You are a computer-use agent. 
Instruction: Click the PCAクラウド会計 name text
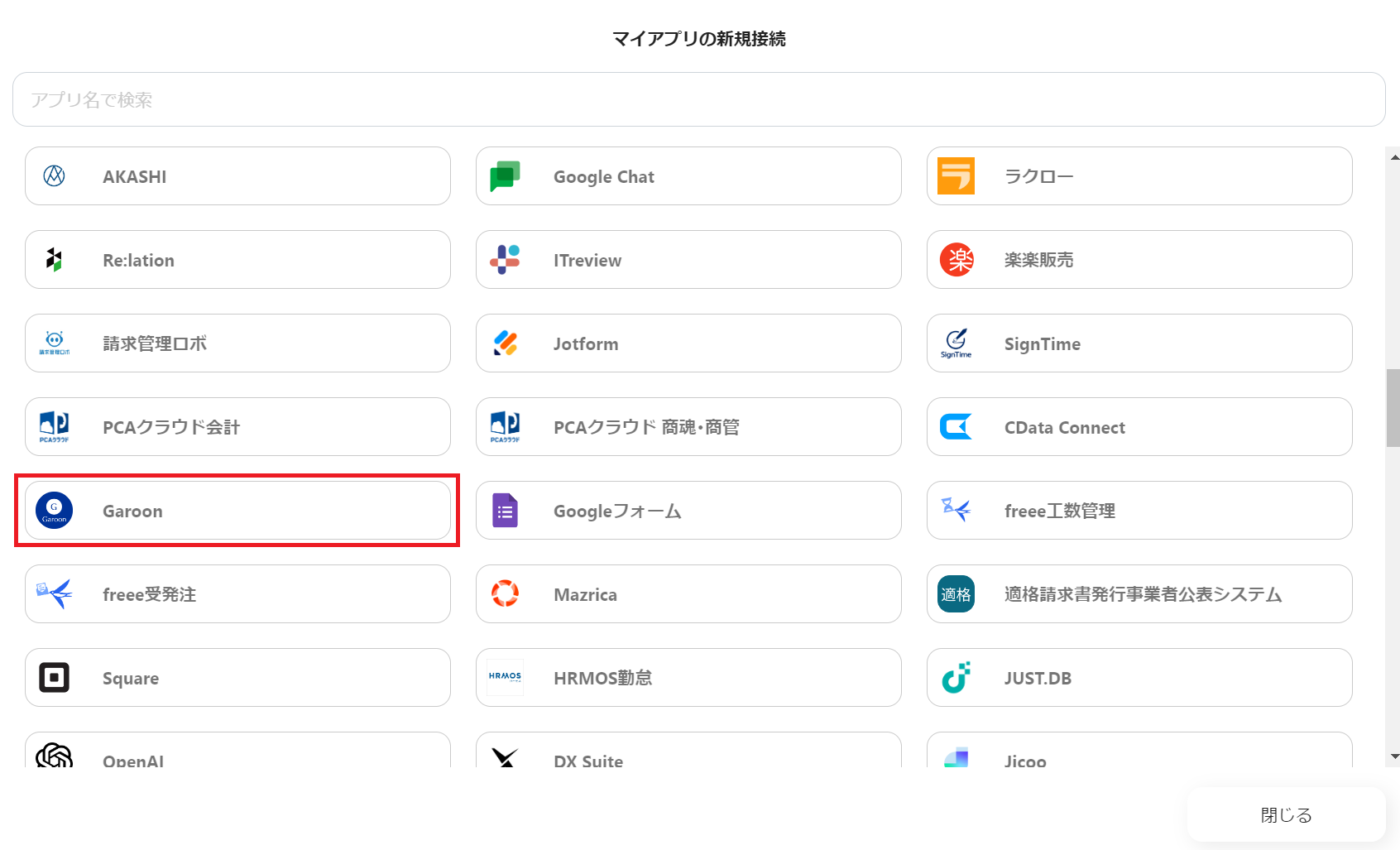click(x=171, y=427)
